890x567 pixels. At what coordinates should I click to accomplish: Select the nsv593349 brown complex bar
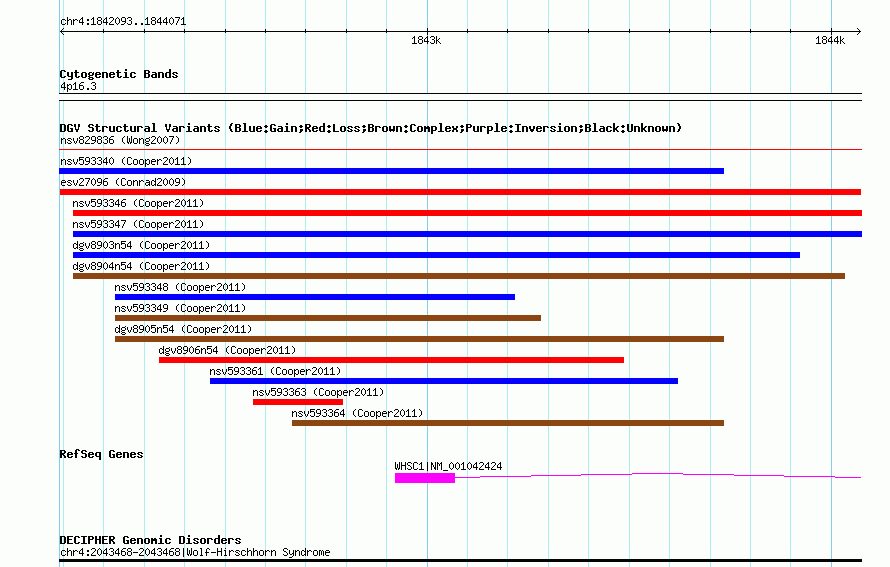[x=328, y=318]
